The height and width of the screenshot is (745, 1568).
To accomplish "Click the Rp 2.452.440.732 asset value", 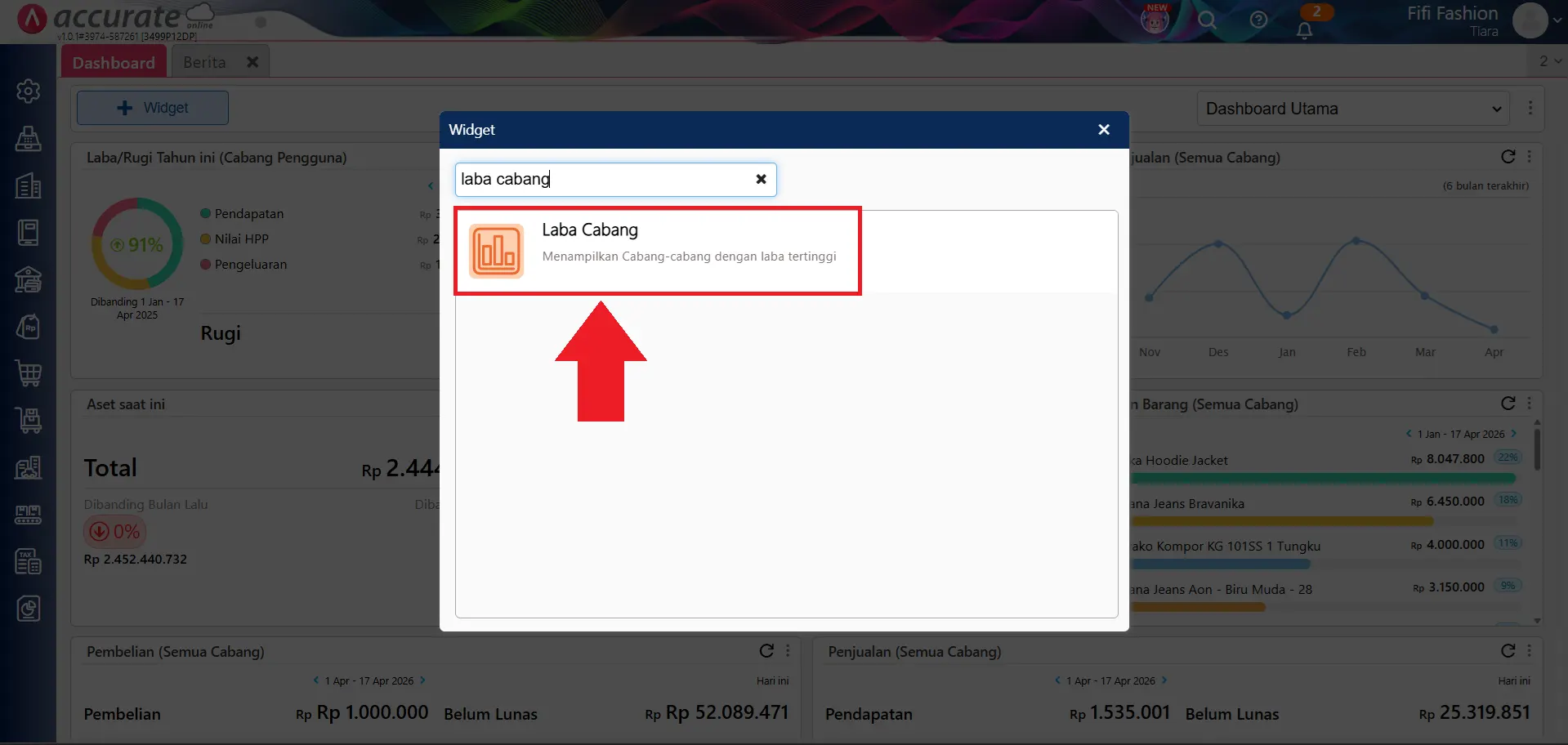I will coord(136,560).
